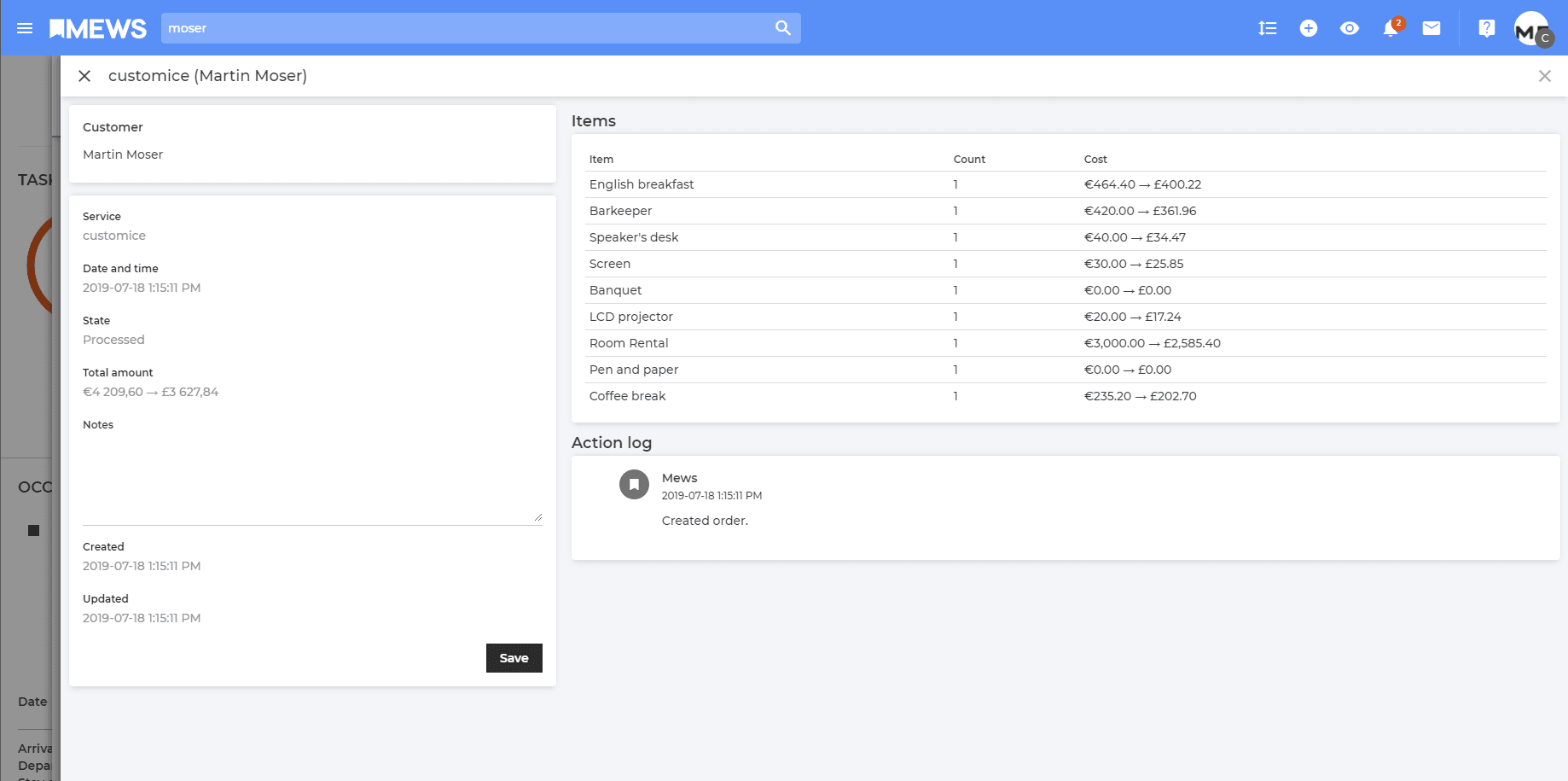Open the queue list icon in header
The height and width of the screenshot is (781, 1568).
coord(1267,28)
